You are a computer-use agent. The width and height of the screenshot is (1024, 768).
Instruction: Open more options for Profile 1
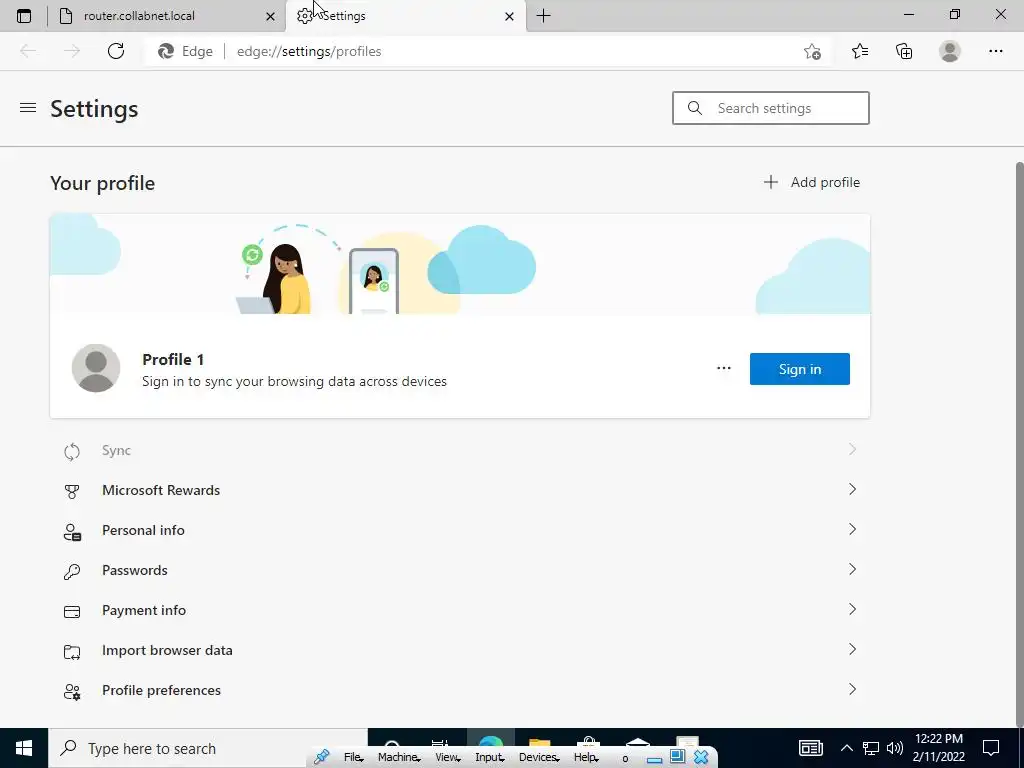coord(724,368)
